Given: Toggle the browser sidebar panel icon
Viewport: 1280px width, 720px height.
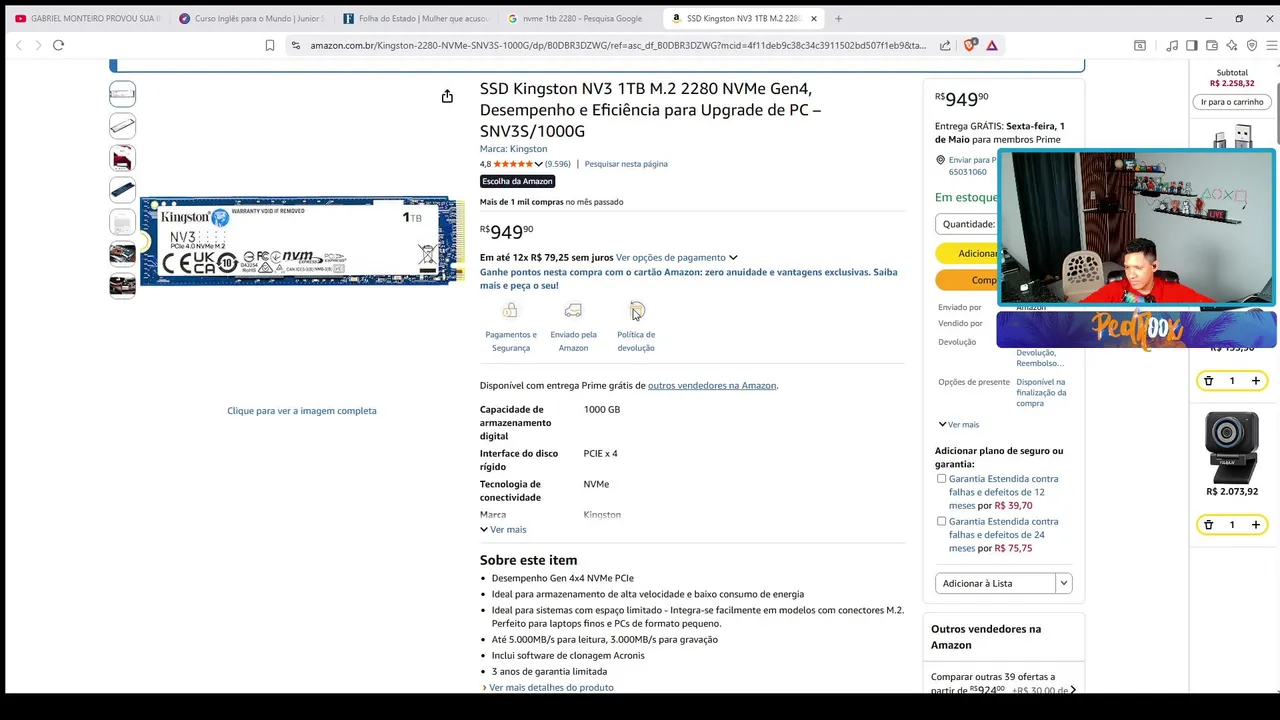Looking at the screenshot, I should coord(1192,45).
